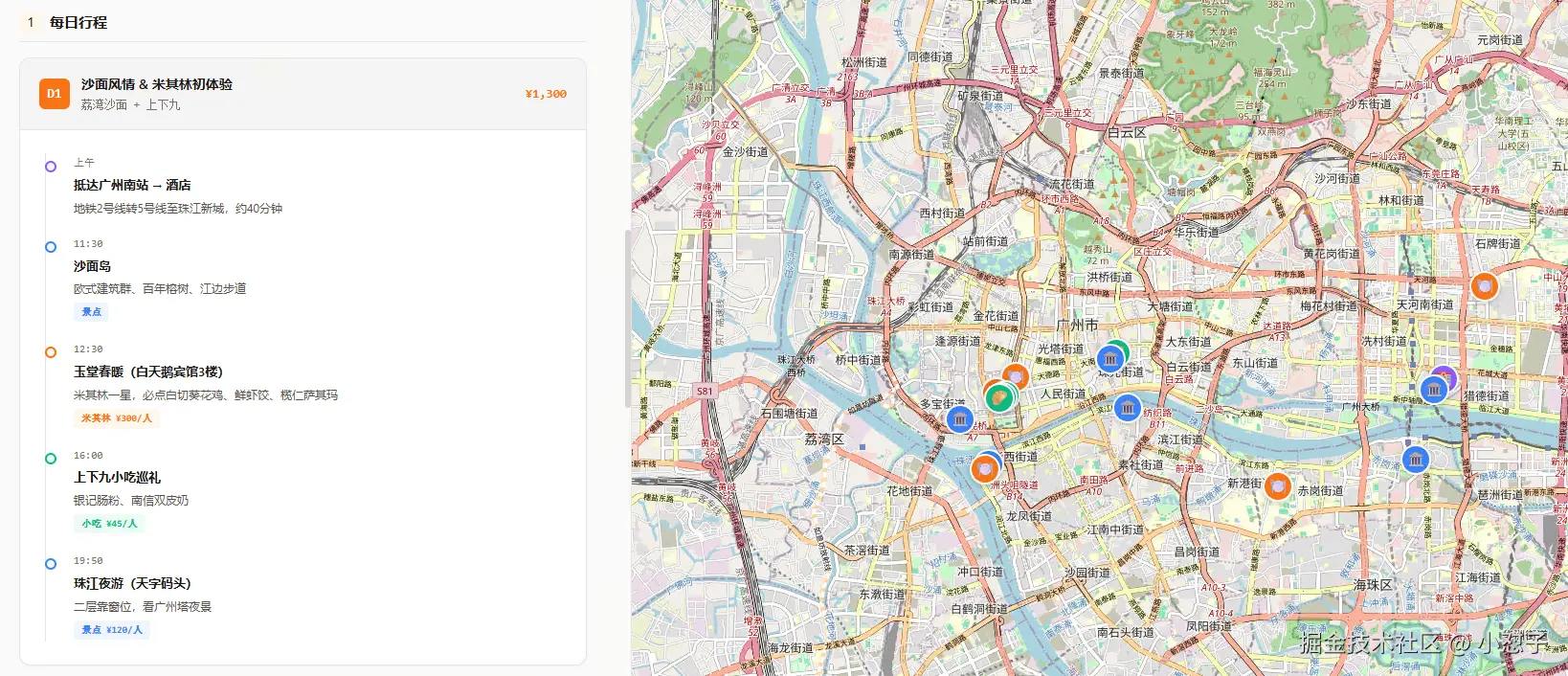Viewport: 1568px width, 676px height.
Task: Open the orange restaurant marker beside 赤岗街道
Action: point(1277,486)
